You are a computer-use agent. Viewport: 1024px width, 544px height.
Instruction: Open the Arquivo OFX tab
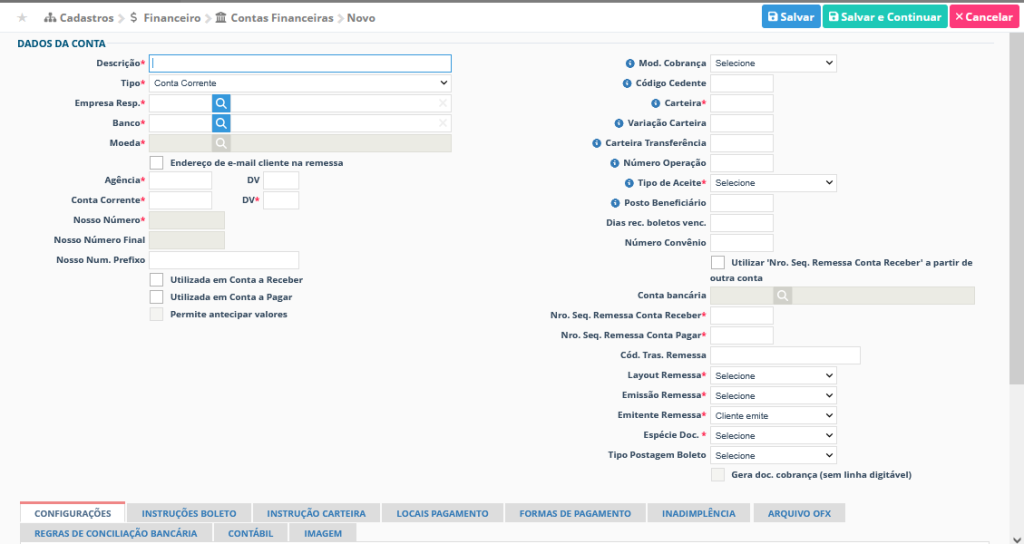[798, 513]
